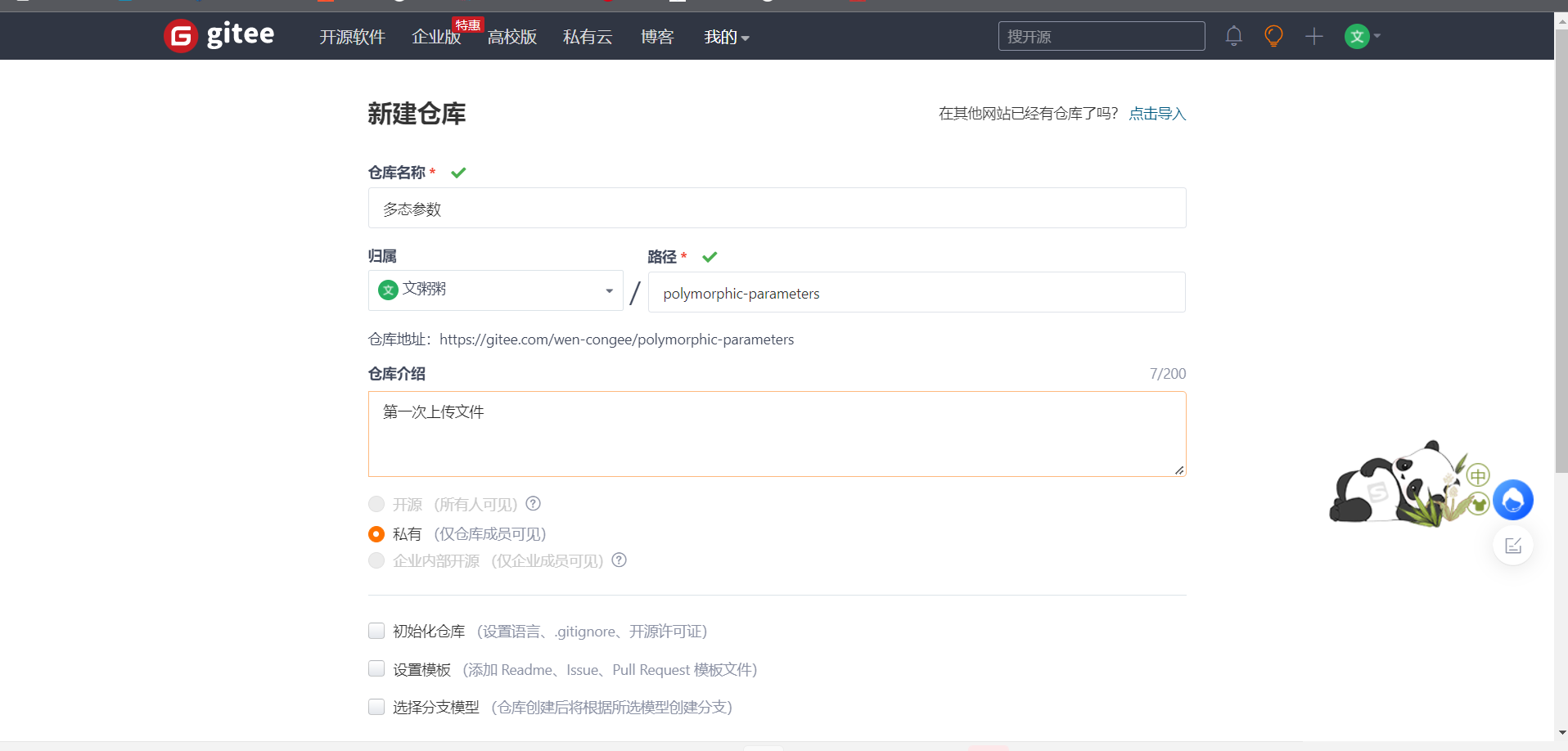Click the feedback pencil floating icon

pos(1513,545)
